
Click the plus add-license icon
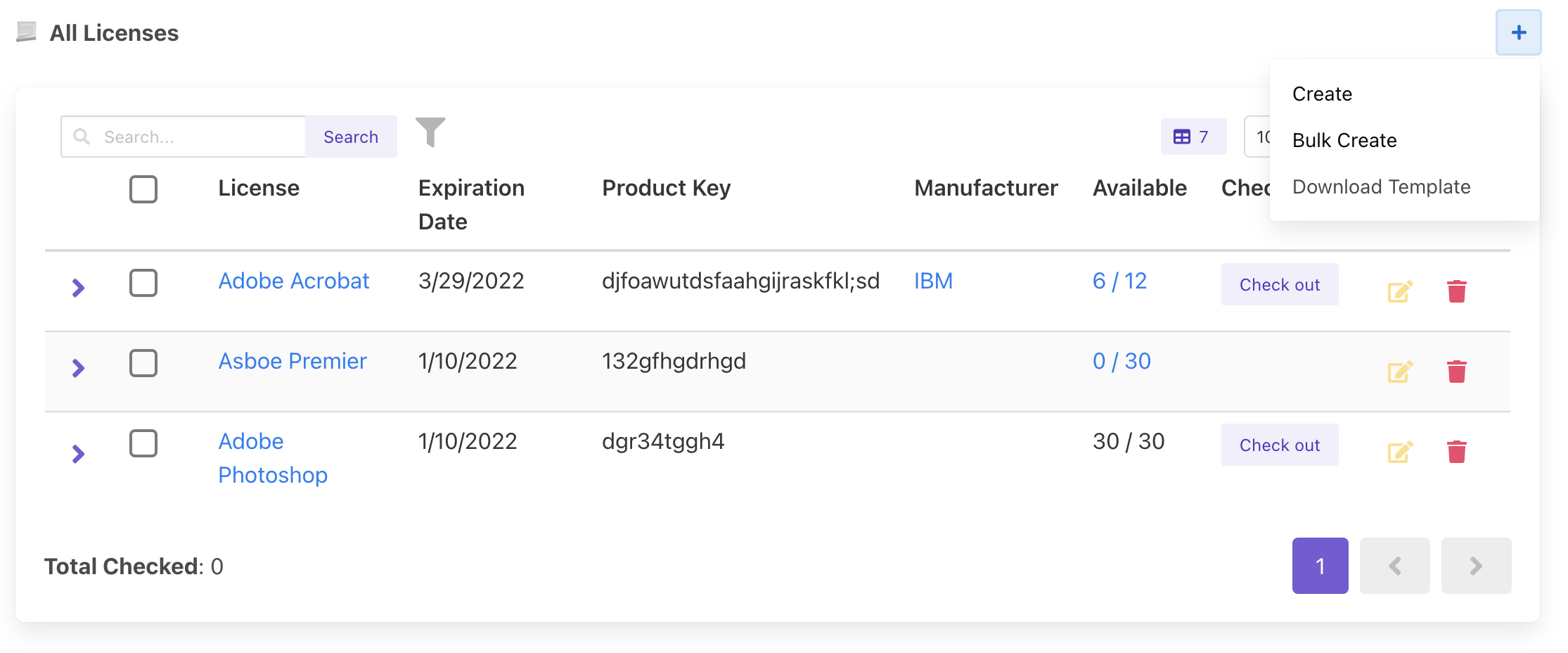click(x=1518, y=32)
